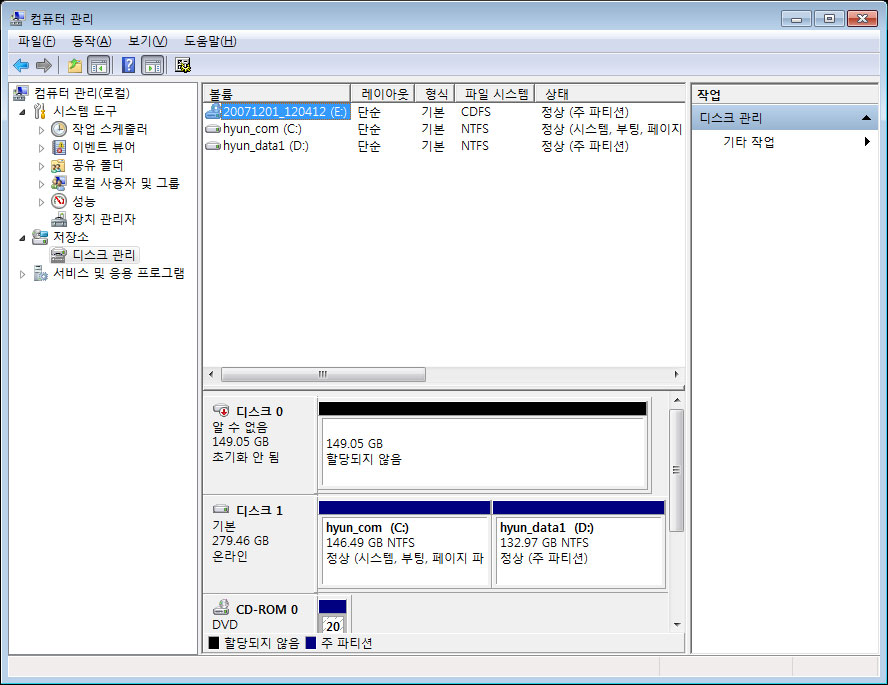The image size is (888, 685).
Task: Click the hyun_data1 (D:) drive icon
Action: [213, 146]
